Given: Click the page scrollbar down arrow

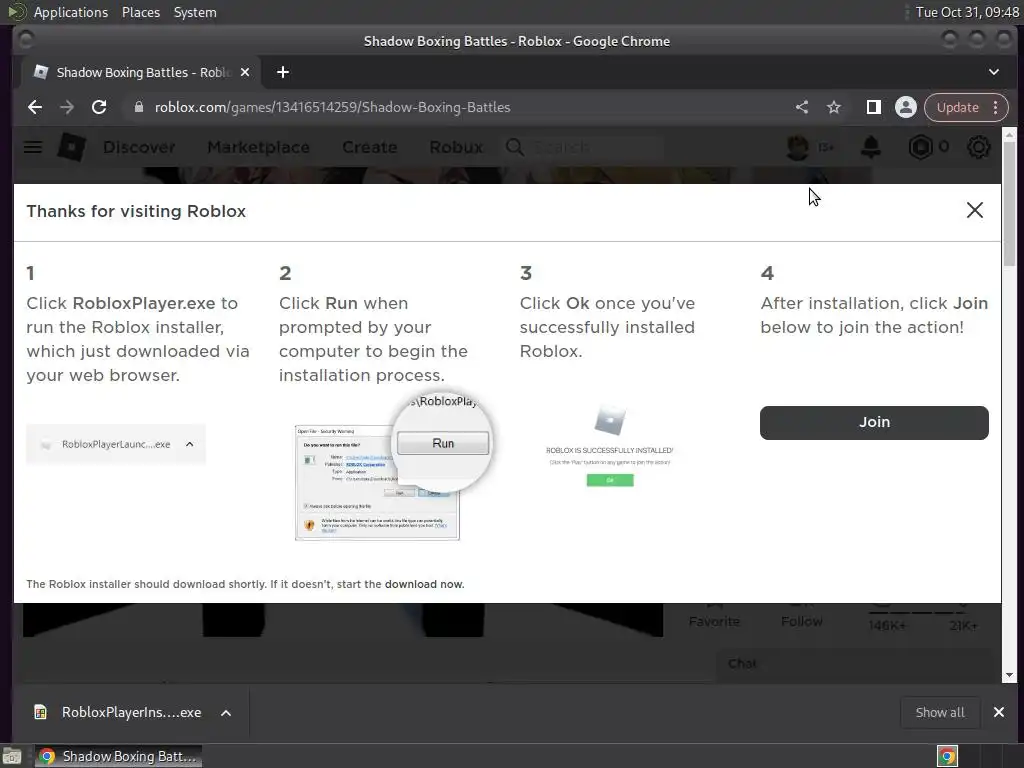Looking at the screenshot, I should coord(1010,675).
